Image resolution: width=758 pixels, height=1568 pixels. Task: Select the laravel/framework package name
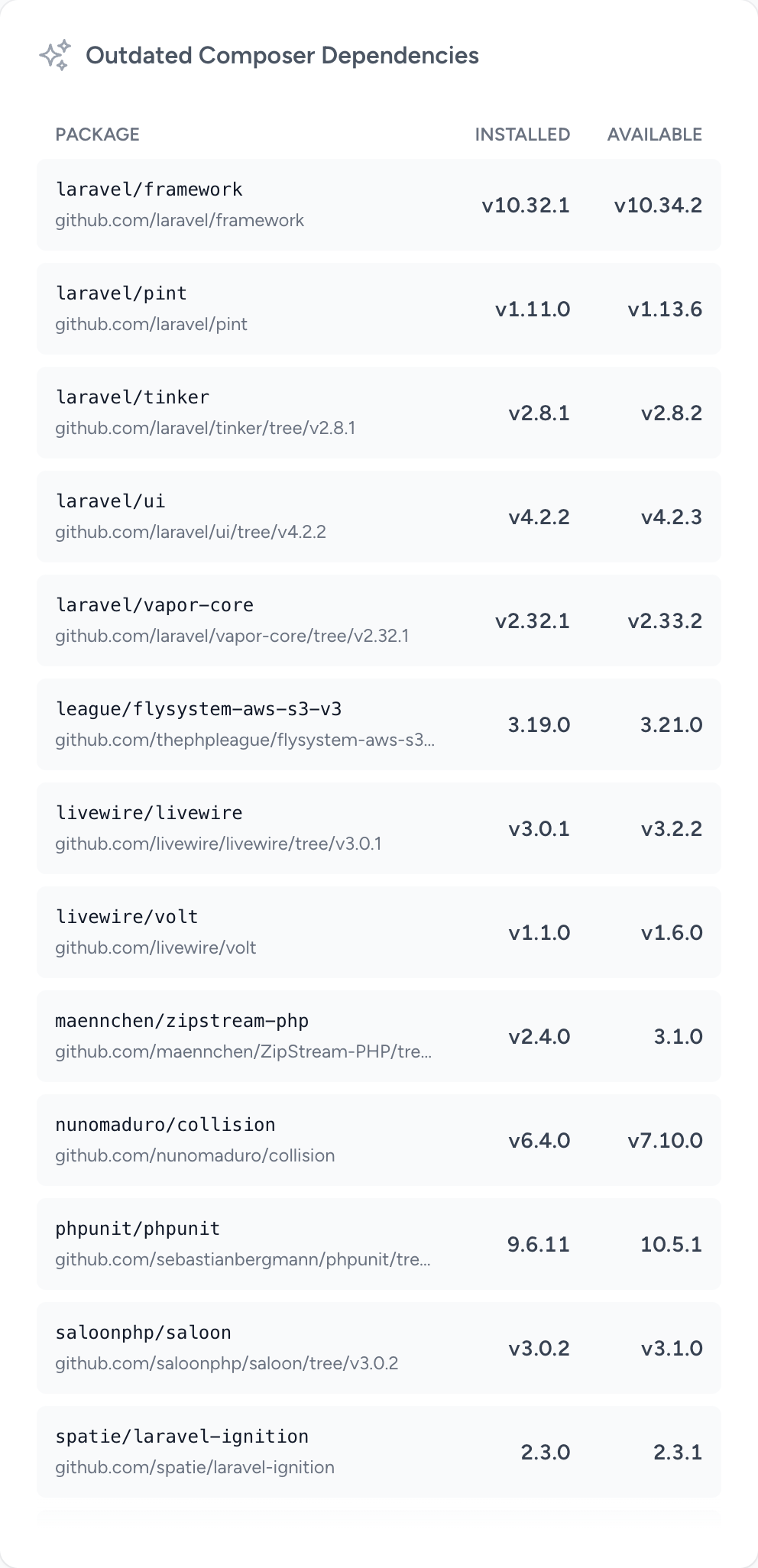[x=149, y=190]
